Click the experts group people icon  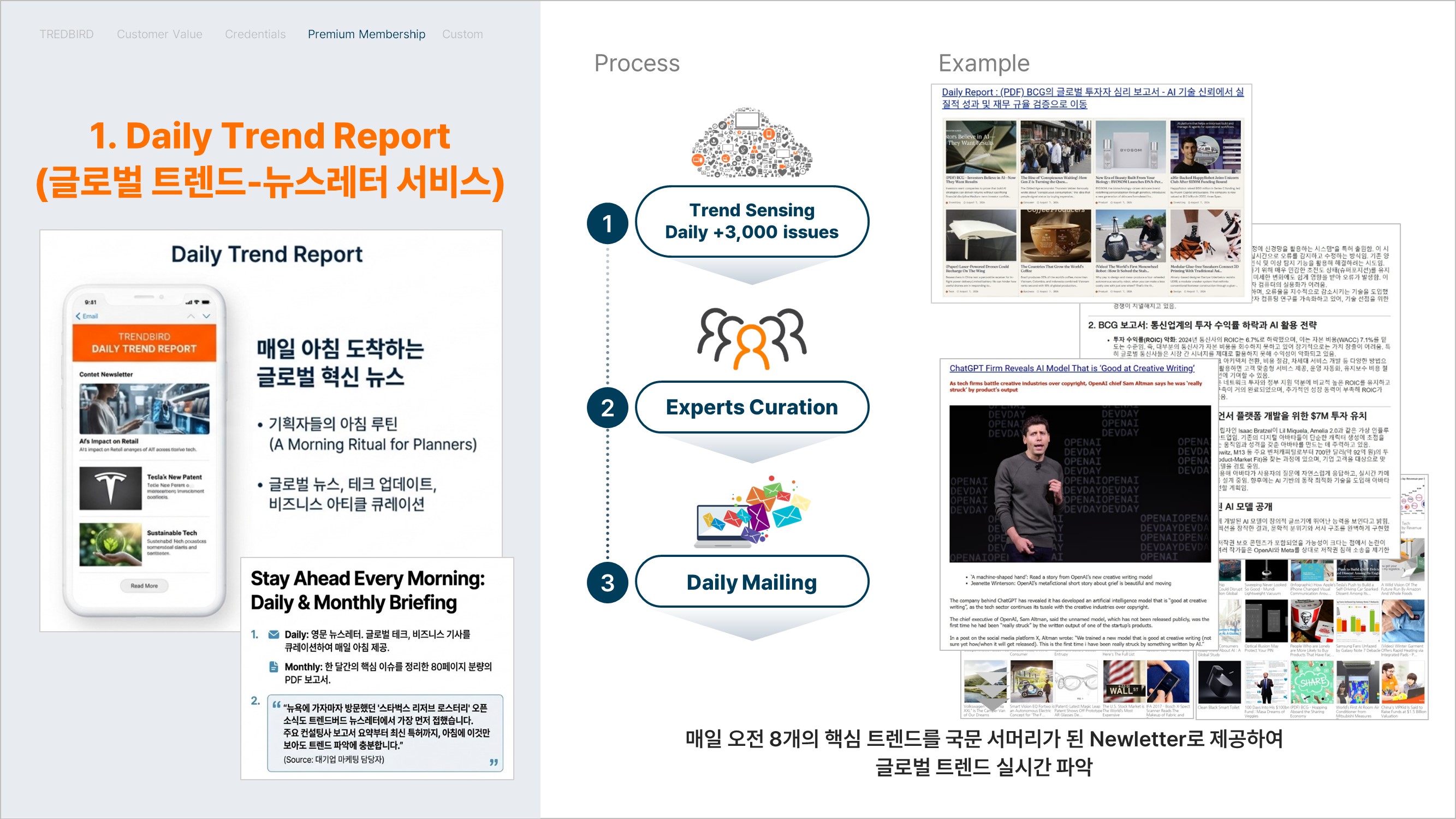point(752,338)
